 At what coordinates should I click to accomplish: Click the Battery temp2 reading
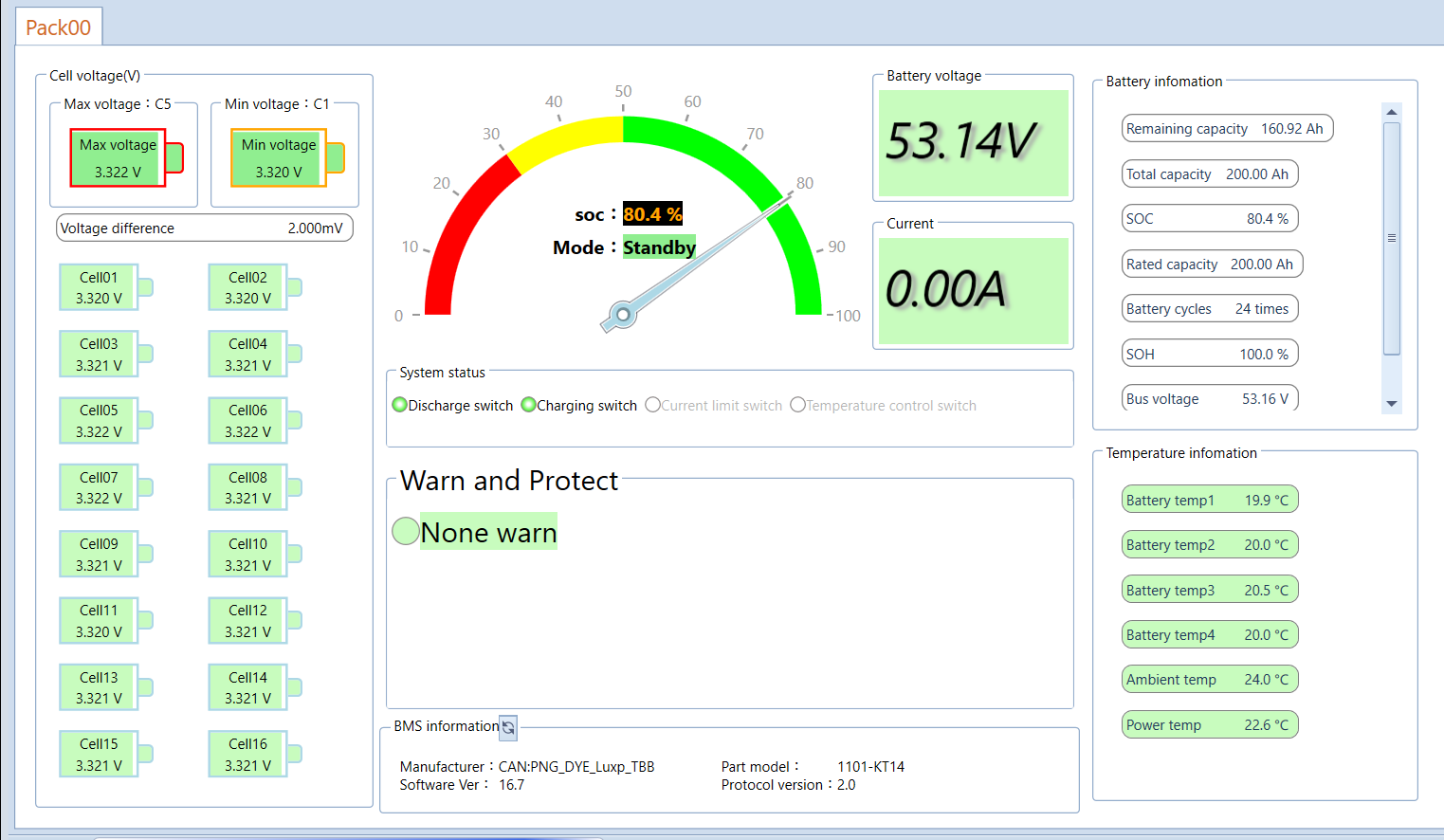(1210, 544)
